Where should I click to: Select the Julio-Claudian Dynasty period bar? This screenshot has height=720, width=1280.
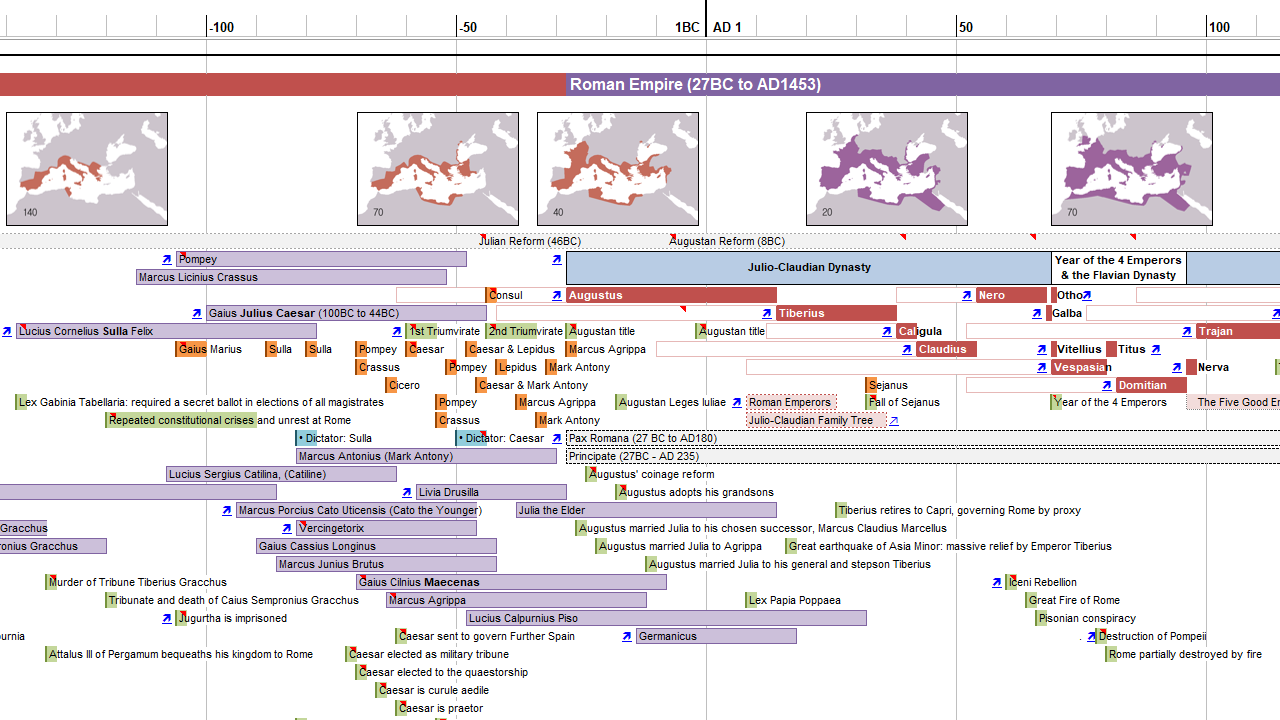(808, 267)
